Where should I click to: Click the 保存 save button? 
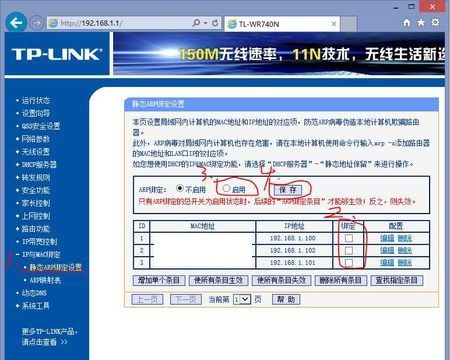pos(288,190)
